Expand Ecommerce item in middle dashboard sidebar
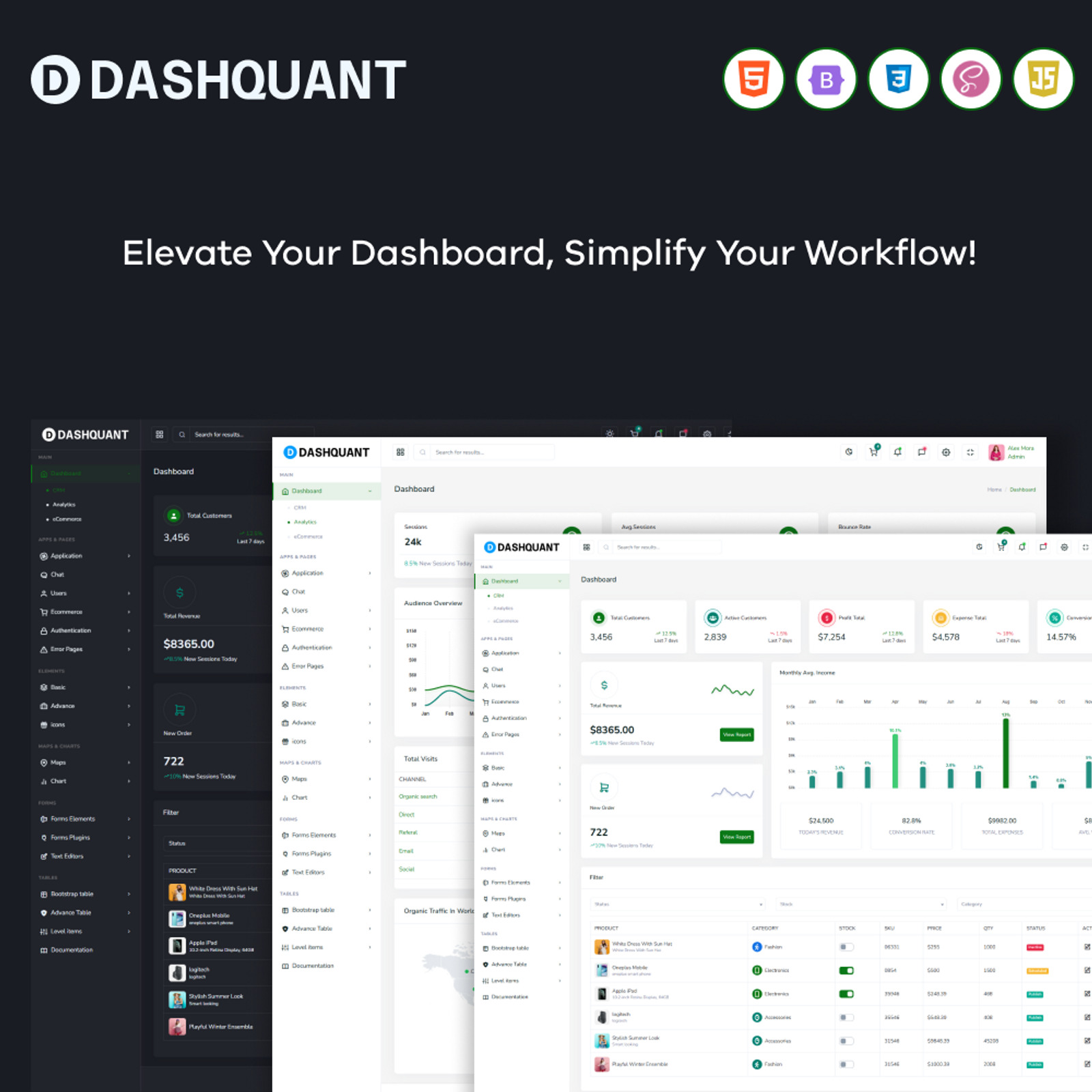 (327, 629)
